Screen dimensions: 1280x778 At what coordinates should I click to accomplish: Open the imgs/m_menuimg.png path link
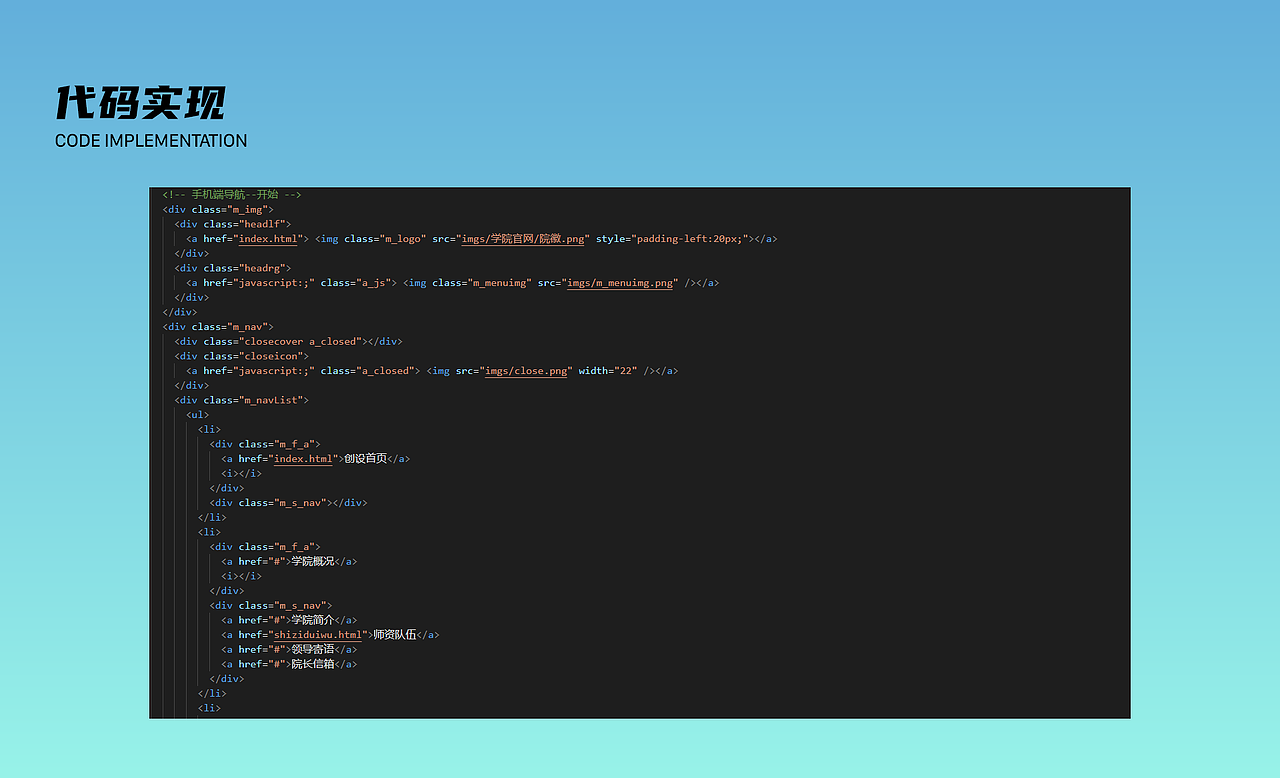[x=620, y=283]
